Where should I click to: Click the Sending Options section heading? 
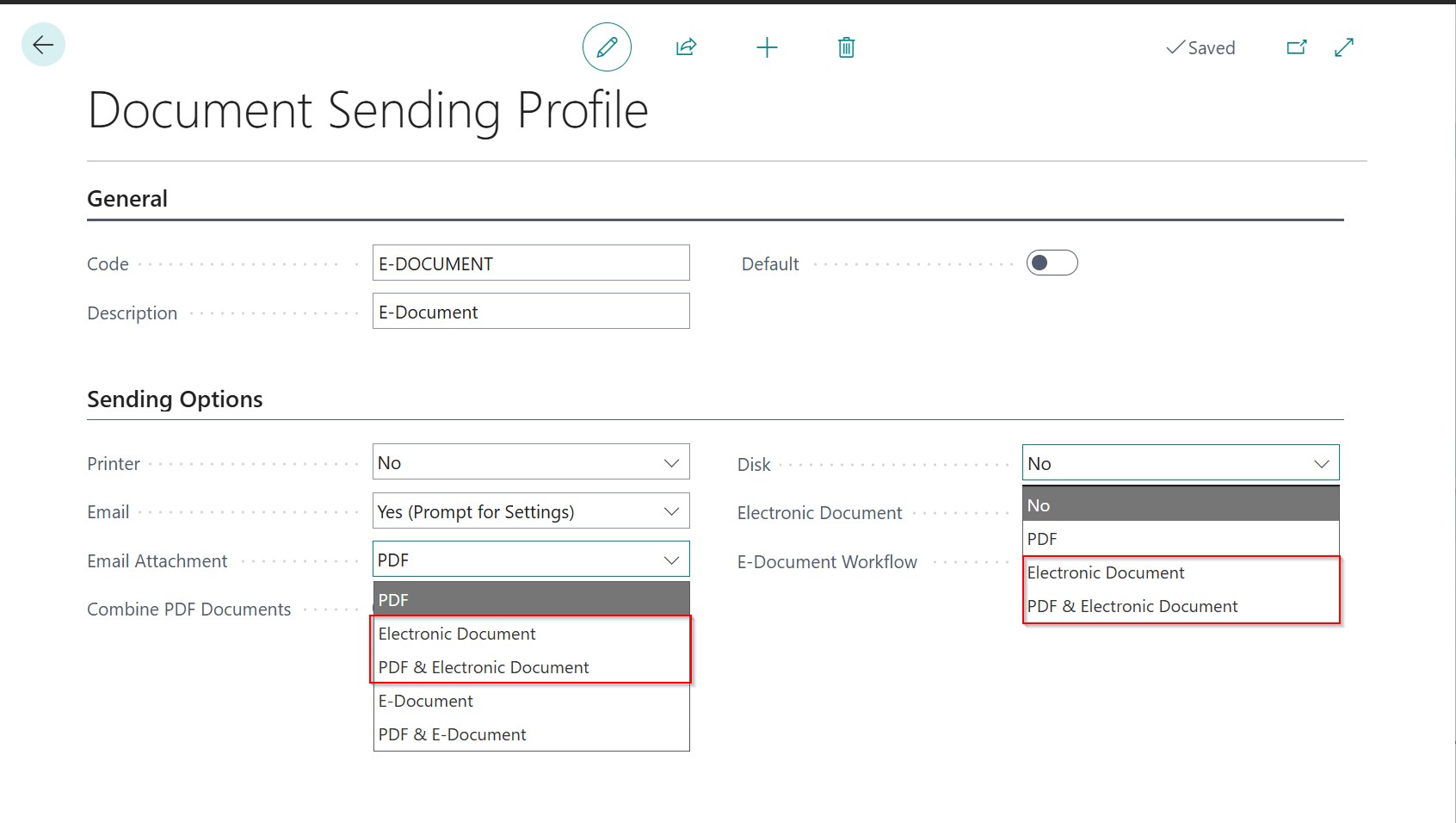click(x=175, y=399)
